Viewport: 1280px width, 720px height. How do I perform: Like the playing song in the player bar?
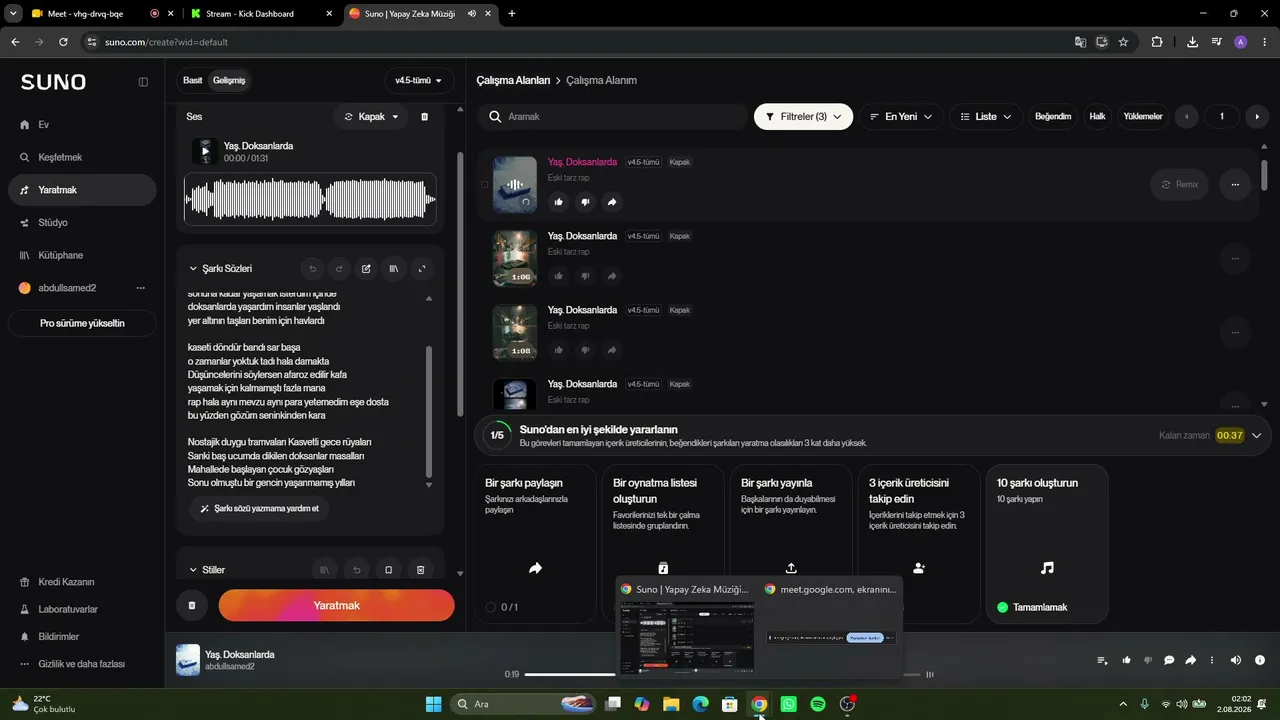coord(1127,660)
